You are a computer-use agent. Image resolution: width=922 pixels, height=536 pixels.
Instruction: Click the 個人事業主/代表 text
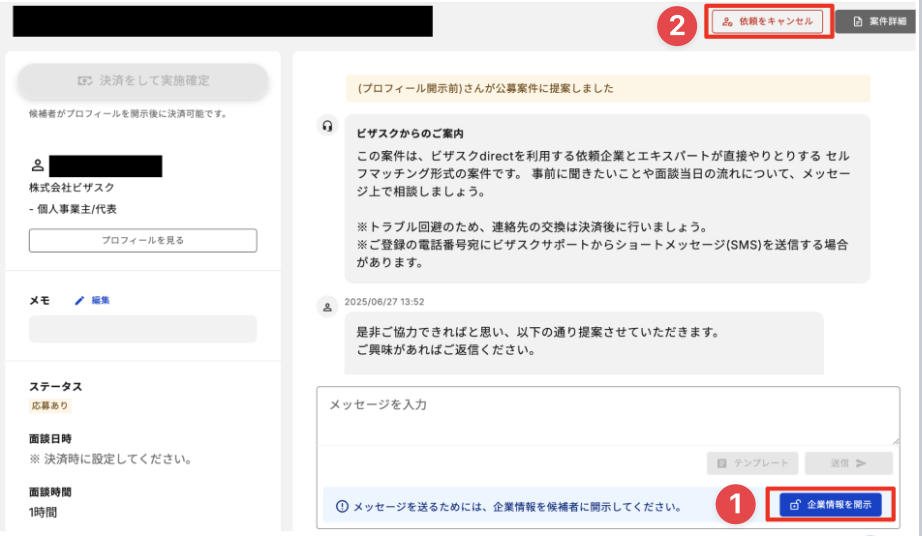pyautogui.click(x=77, y=209)
